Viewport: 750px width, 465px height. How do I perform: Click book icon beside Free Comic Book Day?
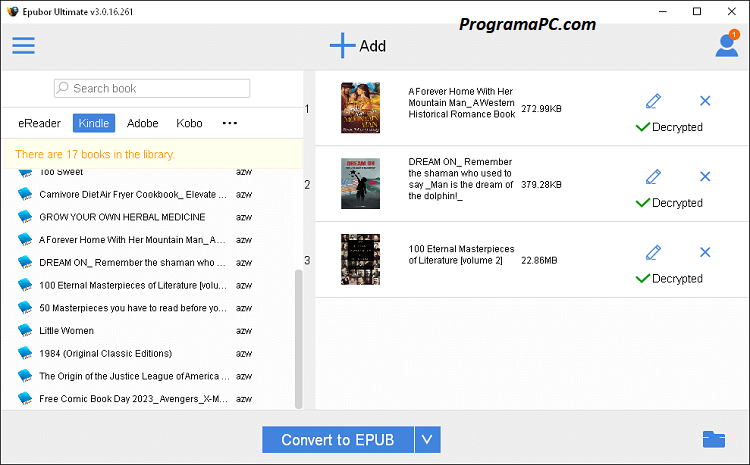pos(25,399)
